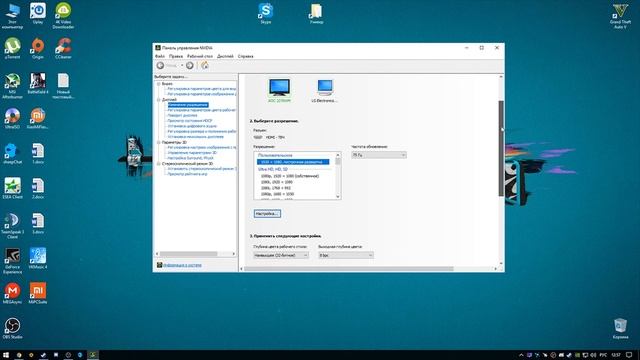Viewport: 640px width, 360px height.
Task: Open the 2.docx file on desktop
Action: 38,188
